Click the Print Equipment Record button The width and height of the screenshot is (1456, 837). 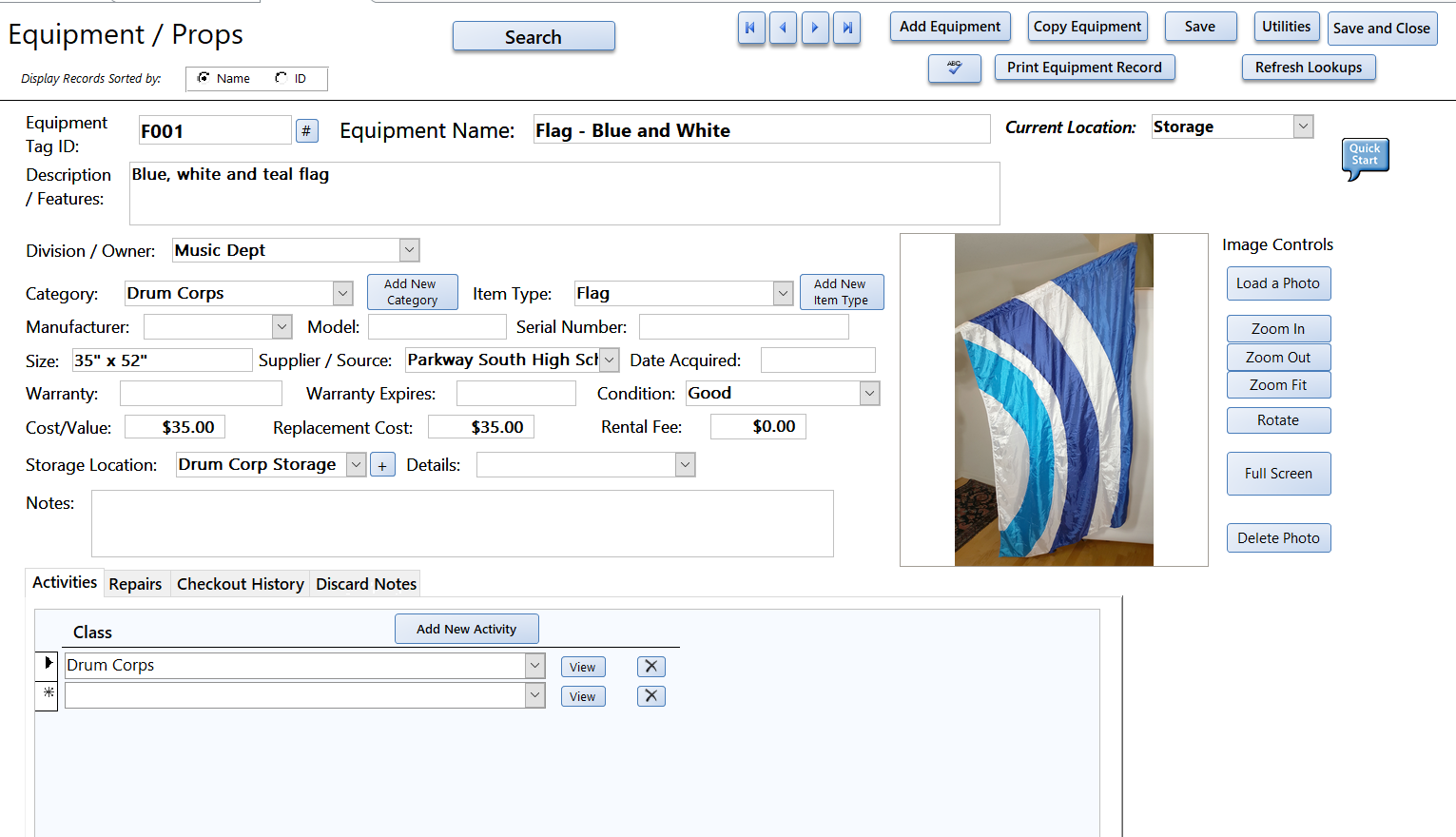pyautogui.click(x=1084, y=68)
